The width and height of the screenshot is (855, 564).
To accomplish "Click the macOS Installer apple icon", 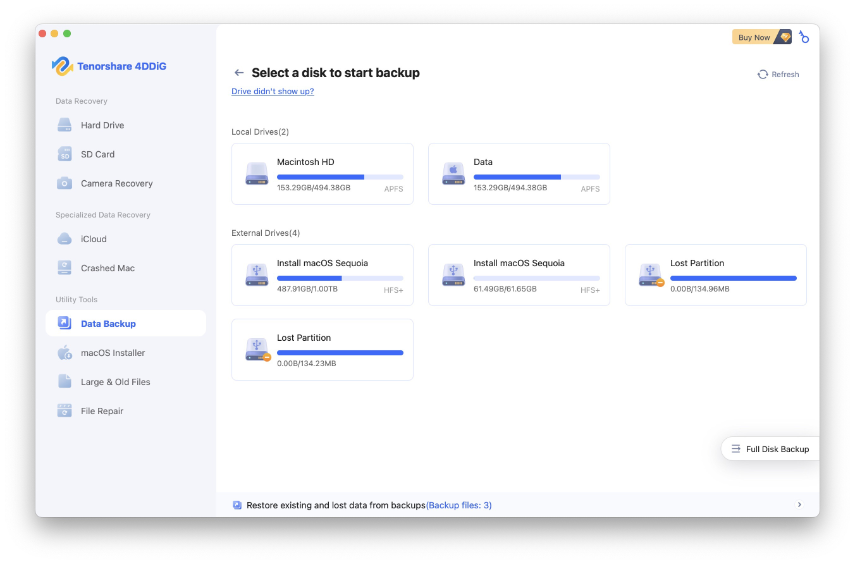I will point(64,353).
